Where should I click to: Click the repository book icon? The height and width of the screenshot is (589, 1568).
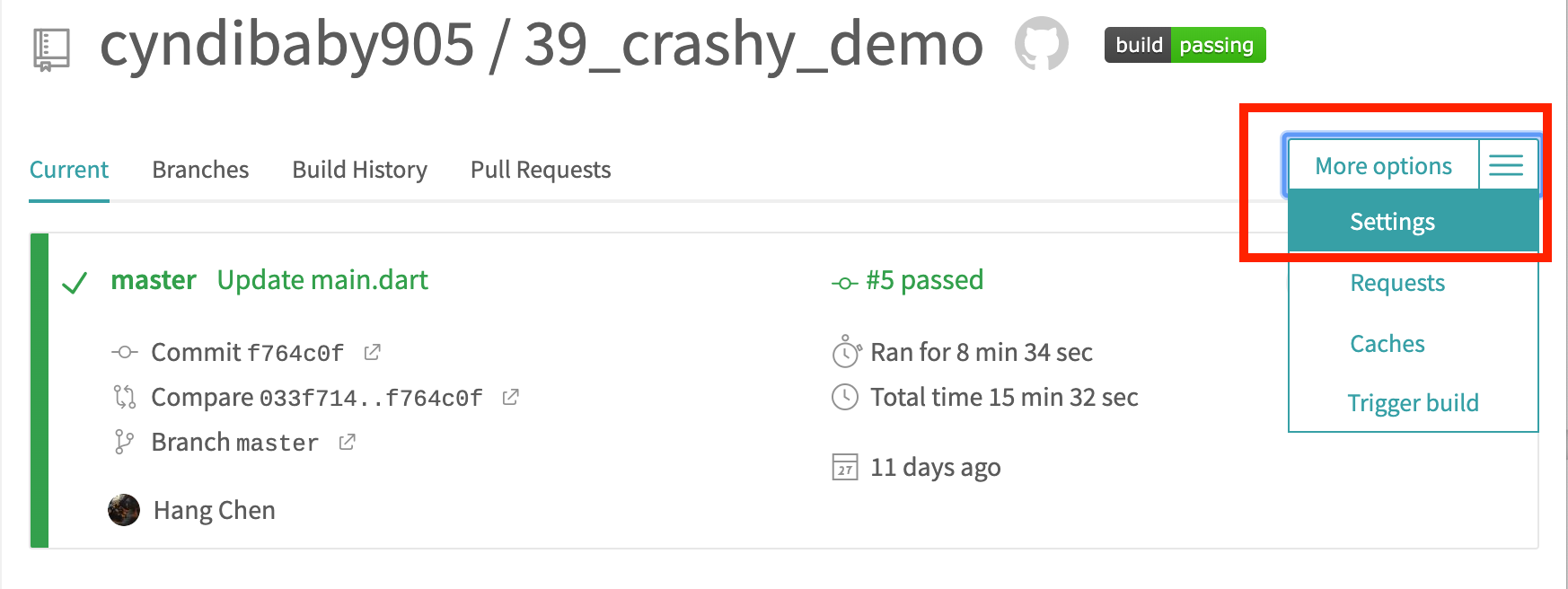pyautogui.click(x=51, y=48)
